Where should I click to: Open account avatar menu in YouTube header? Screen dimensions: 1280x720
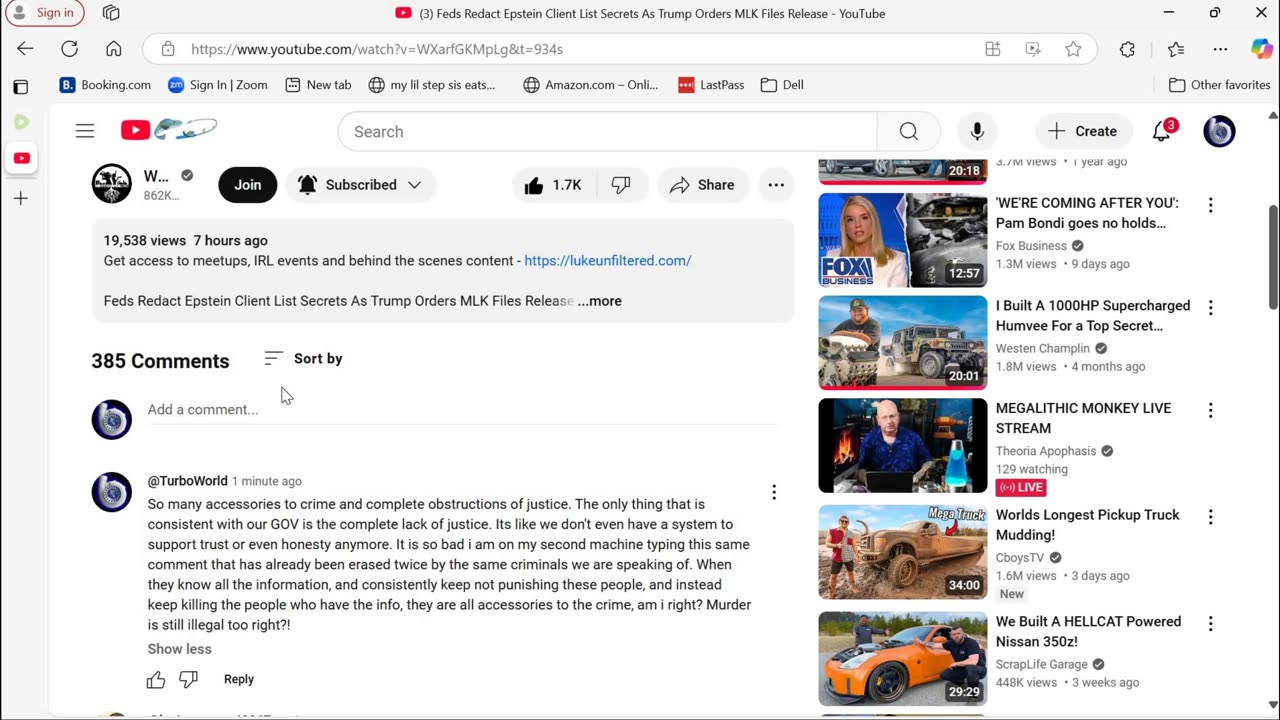(1219, 131)
